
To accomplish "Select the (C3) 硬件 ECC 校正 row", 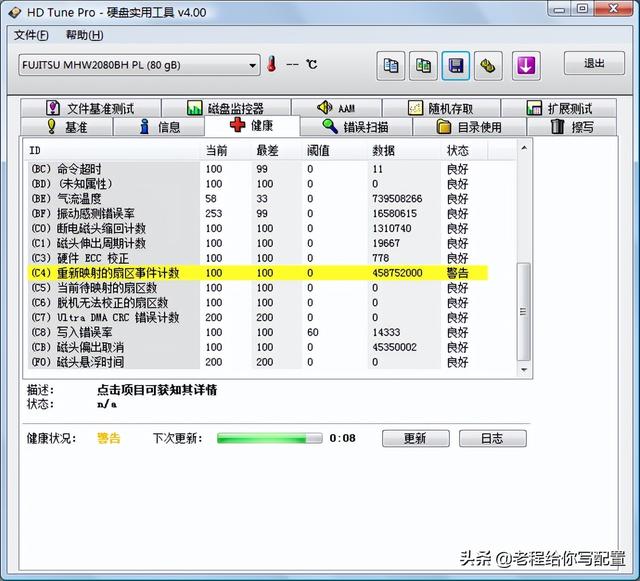I will 258,258.
